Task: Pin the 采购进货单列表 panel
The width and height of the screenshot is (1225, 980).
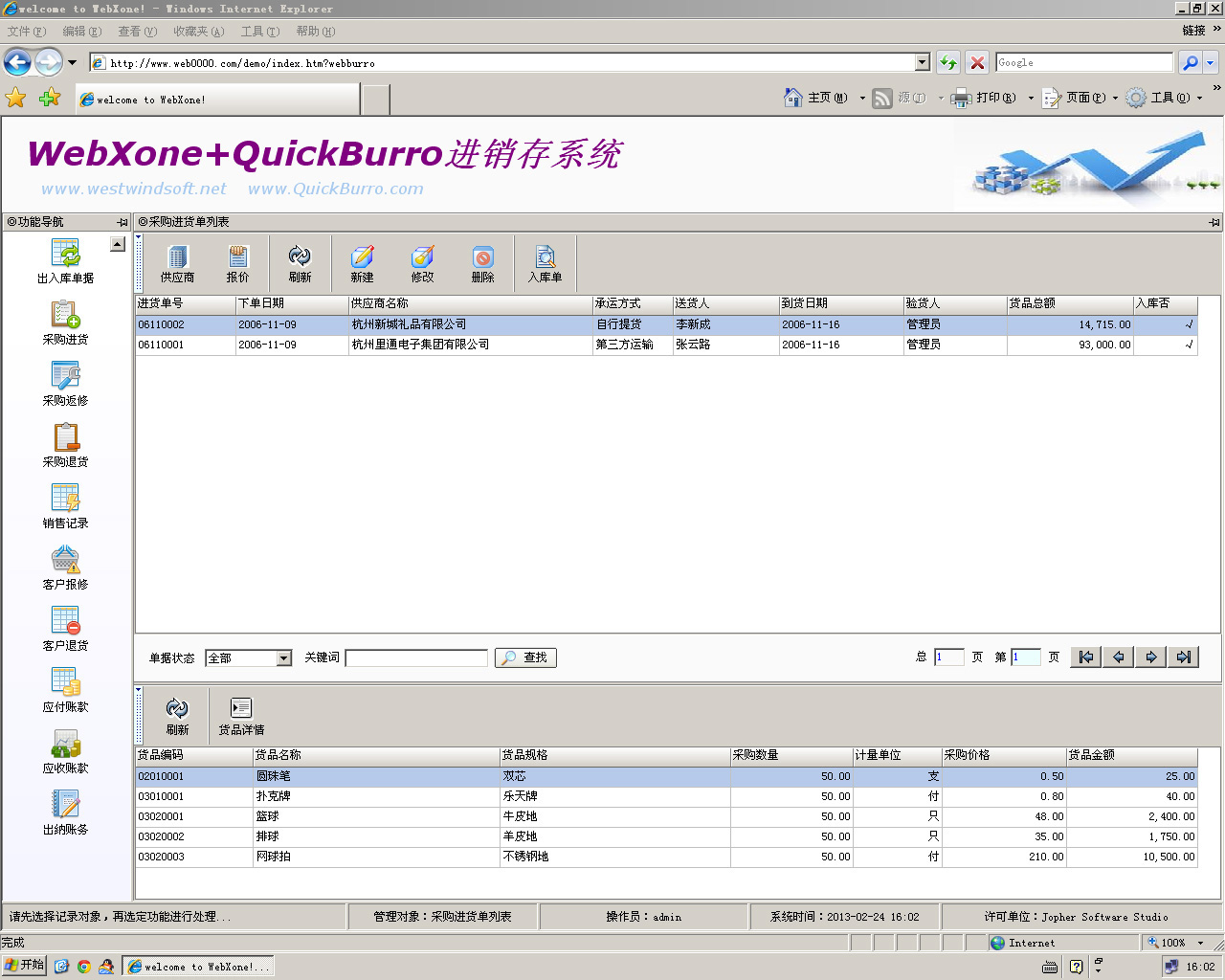Action: [1214, 222]
